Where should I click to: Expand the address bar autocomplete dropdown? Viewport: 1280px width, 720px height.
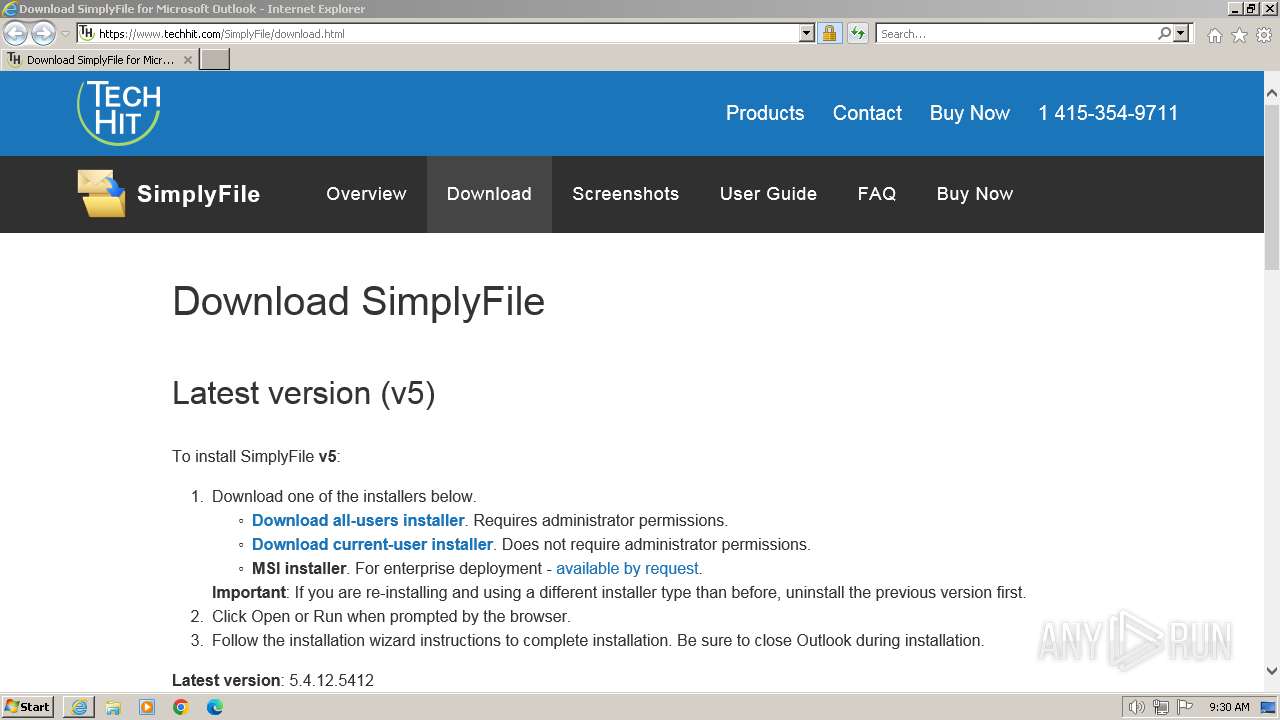[807, 33]
